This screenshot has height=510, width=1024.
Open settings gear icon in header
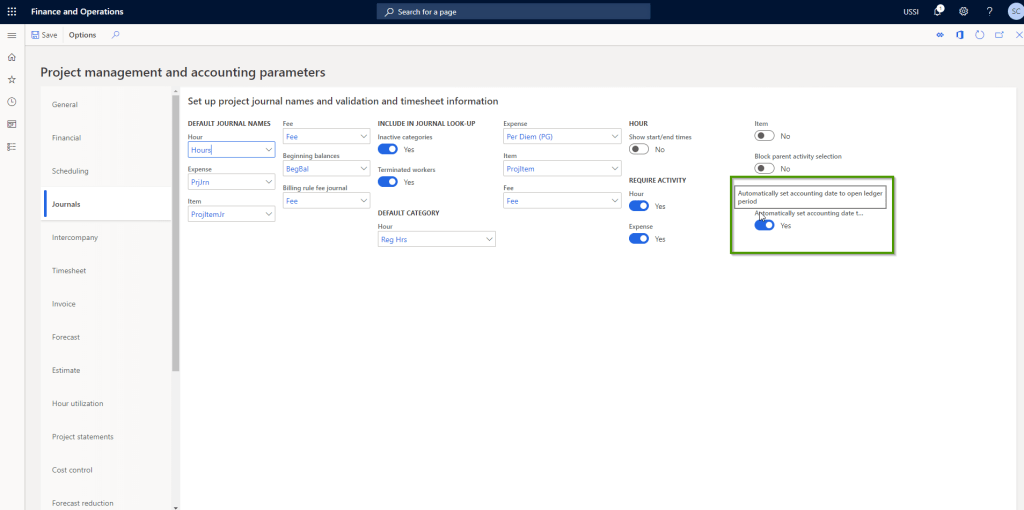963,11
